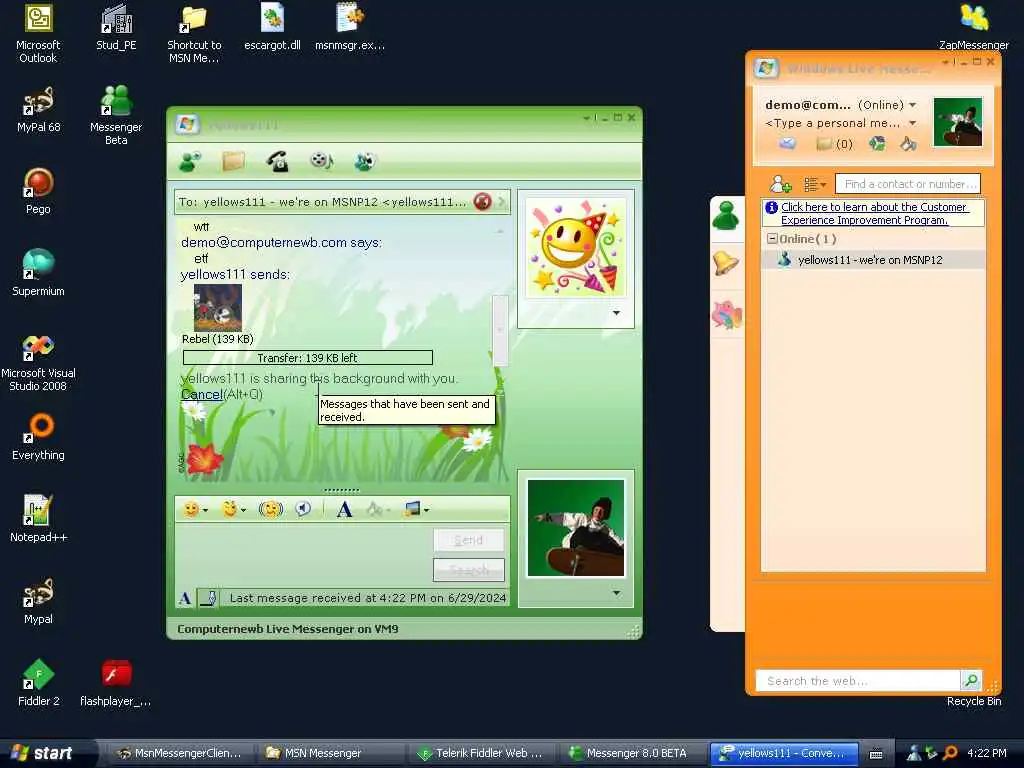Click 'Computernewb Live Messenger on VM9' text

(x=287, y=629)
